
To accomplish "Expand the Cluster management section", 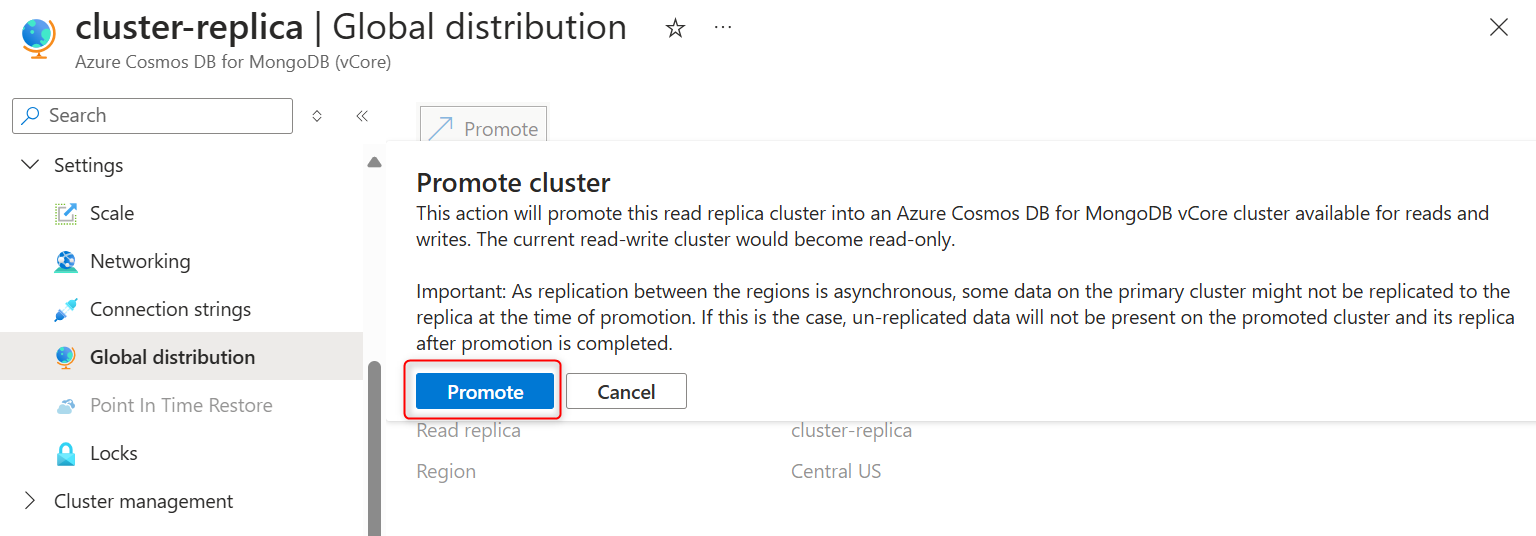I will click(x=31, y=501).
